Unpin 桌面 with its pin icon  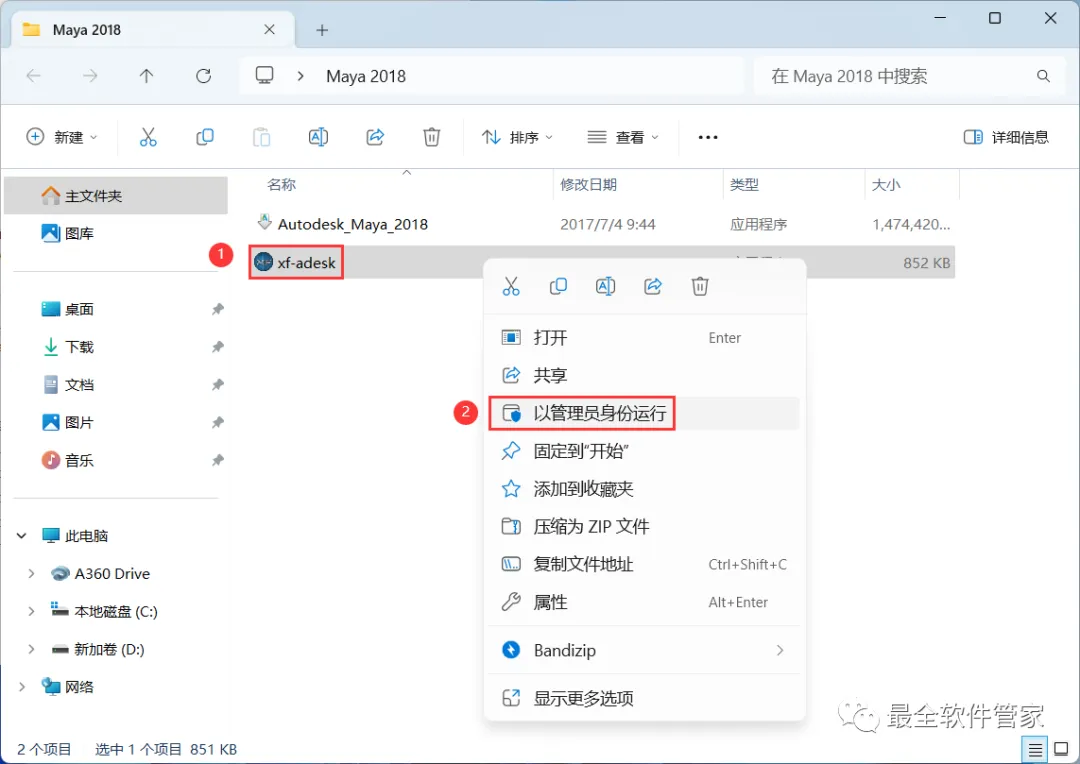click(x=218, y=309)
